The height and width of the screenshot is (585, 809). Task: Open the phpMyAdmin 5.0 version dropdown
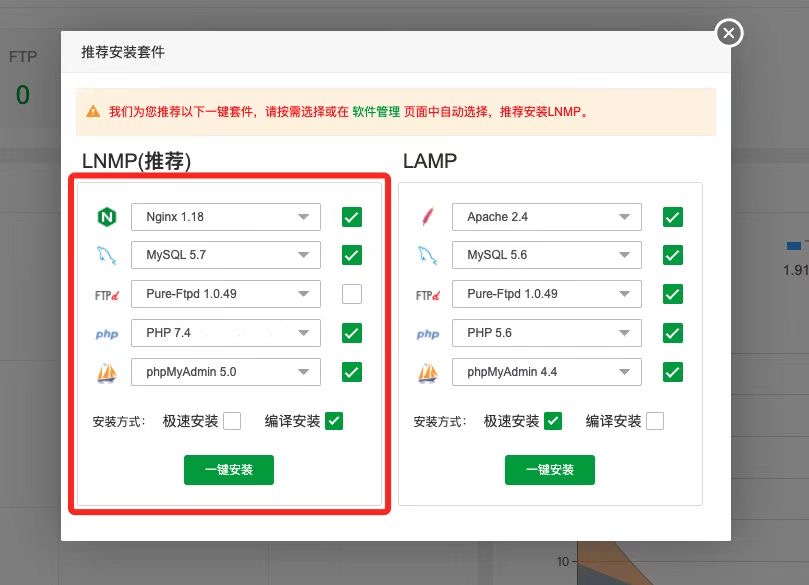(226, 372)
